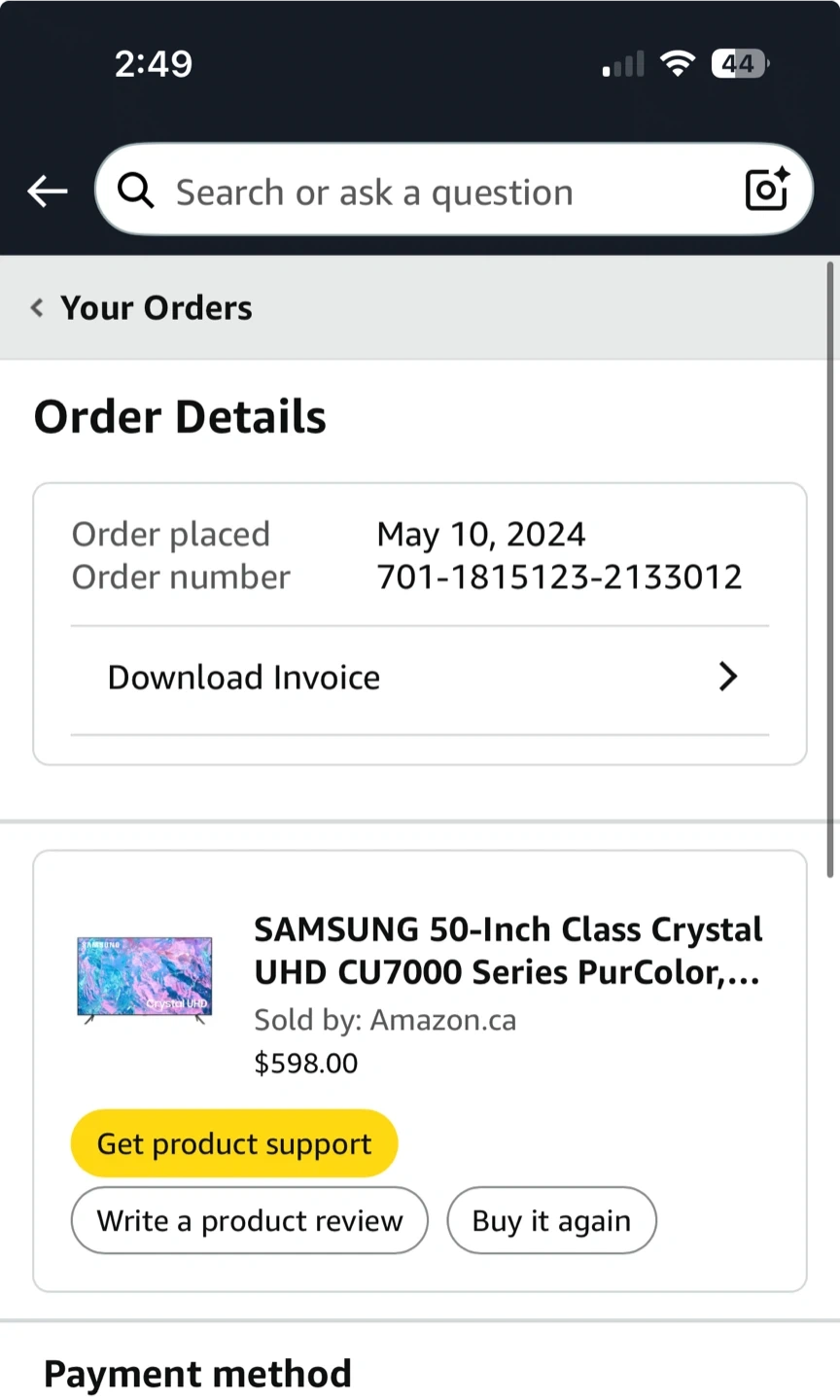Open Samsung 50-Inch Crystal UHD title
This screenshot has width=840, height=1400.
pyautogui.click(x=507, y=951)
